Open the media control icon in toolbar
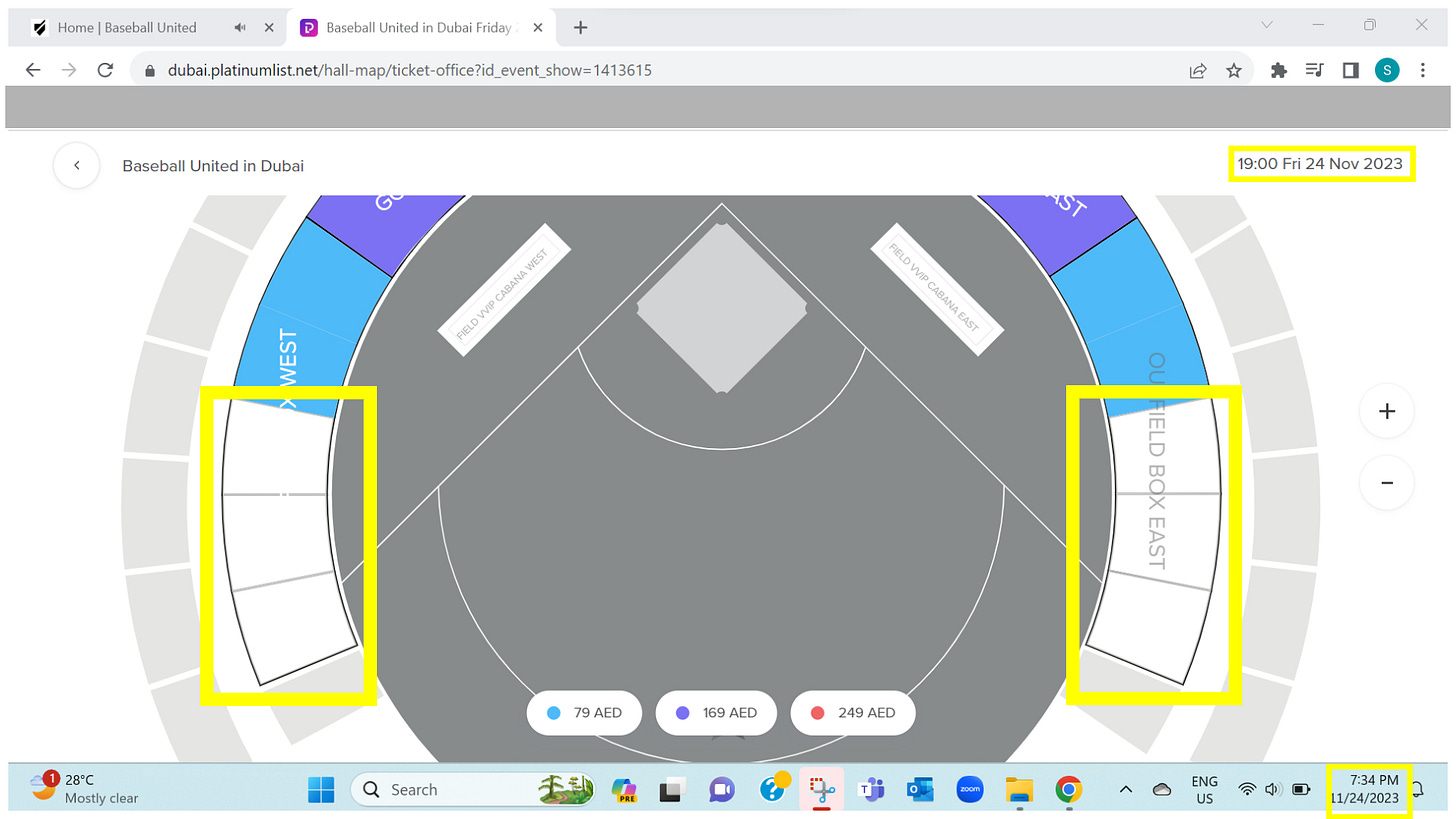This screenshot has width=1456, height=819. click(x=1314, y=70)
